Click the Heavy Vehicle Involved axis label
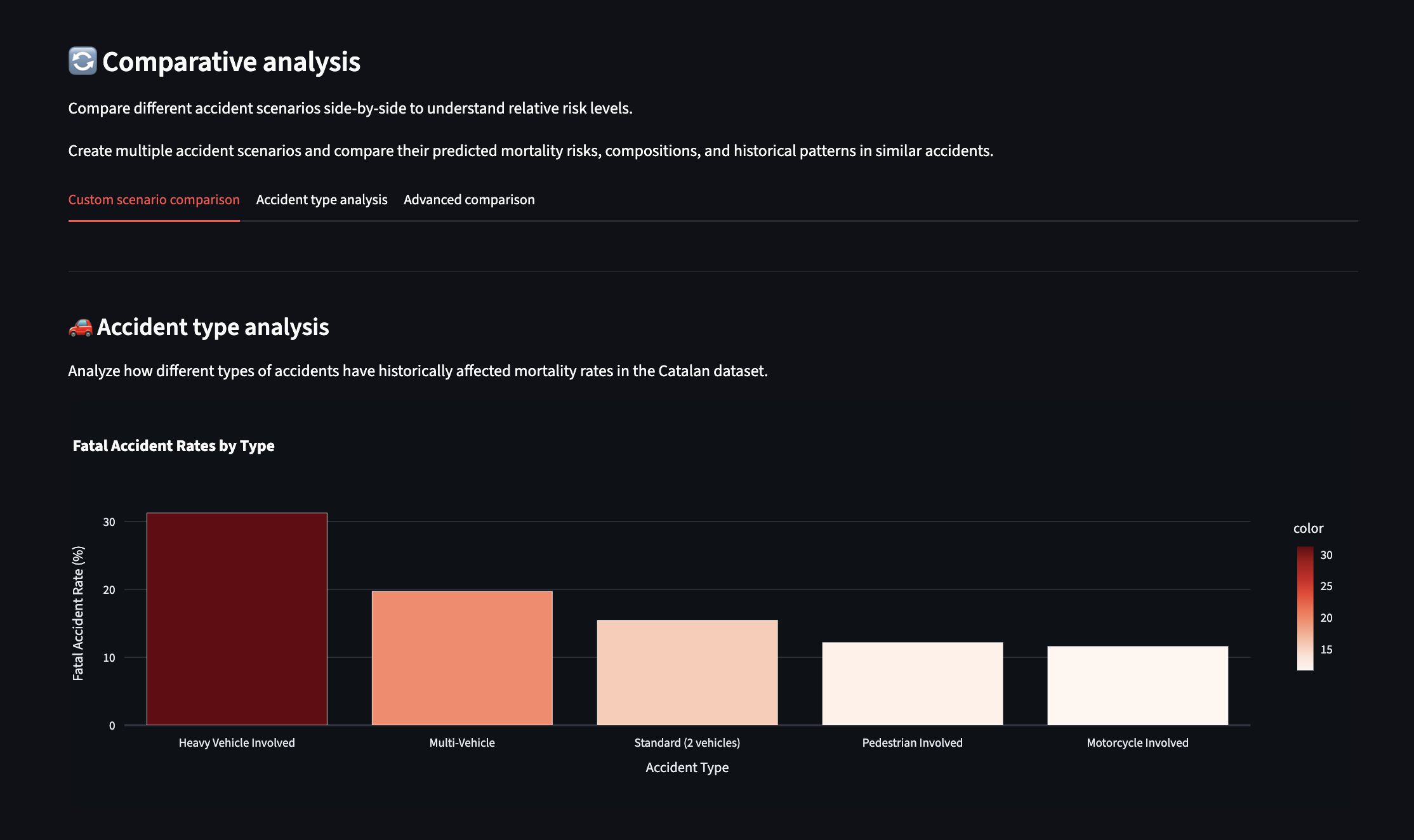The height and width of the screenshot is (840, 1414). tap(236, 742)
